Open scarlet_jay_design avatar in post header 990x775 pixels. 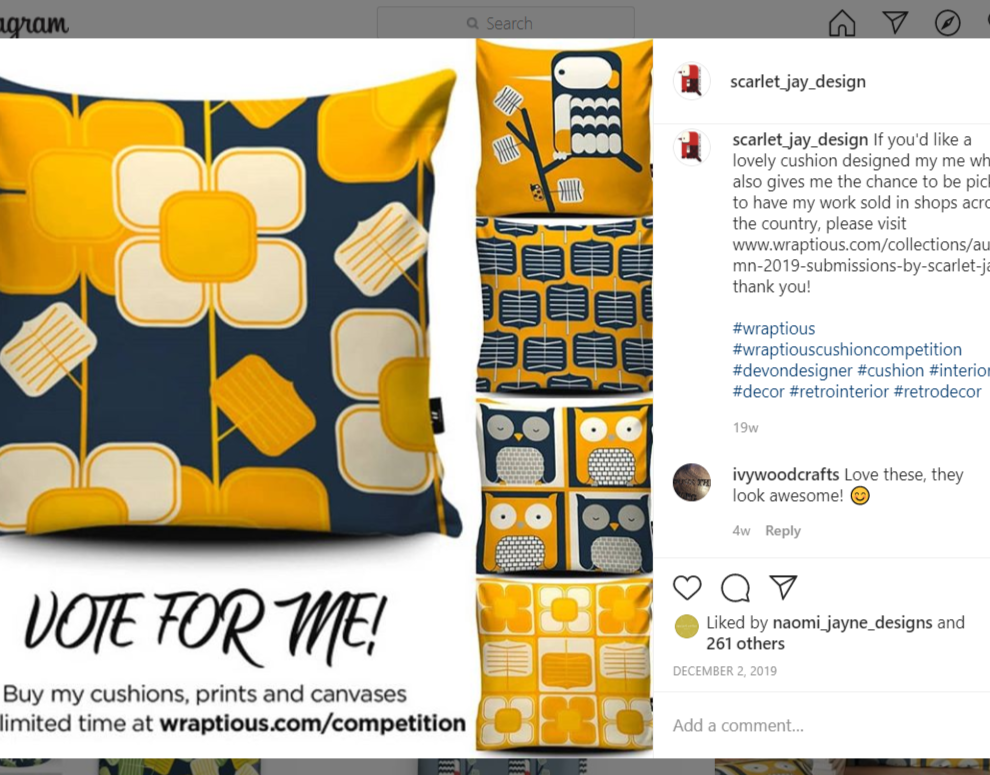coord(691,81)
